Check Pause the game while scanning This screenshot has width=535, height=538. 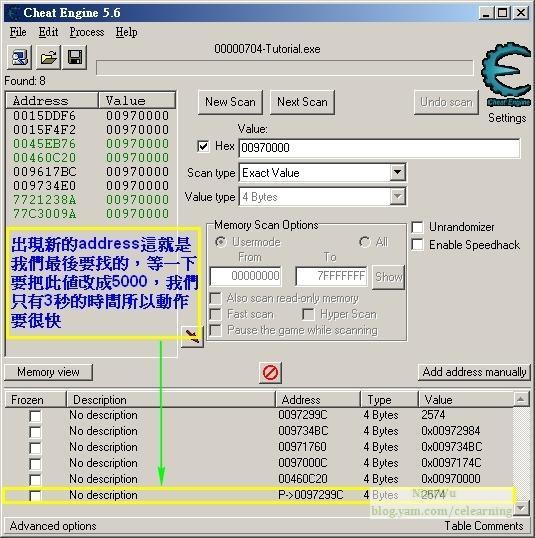215,330
